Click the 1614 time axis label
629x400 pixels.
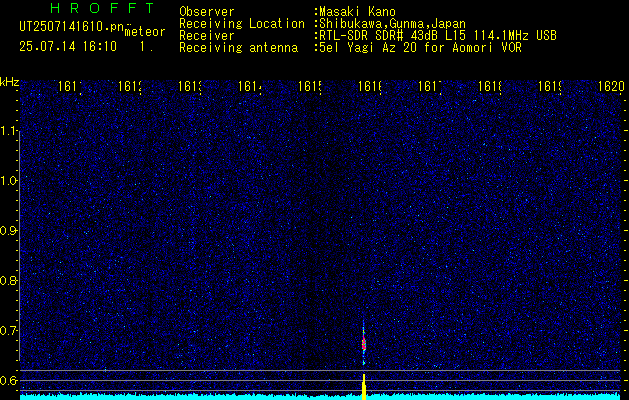coord(250,87)
